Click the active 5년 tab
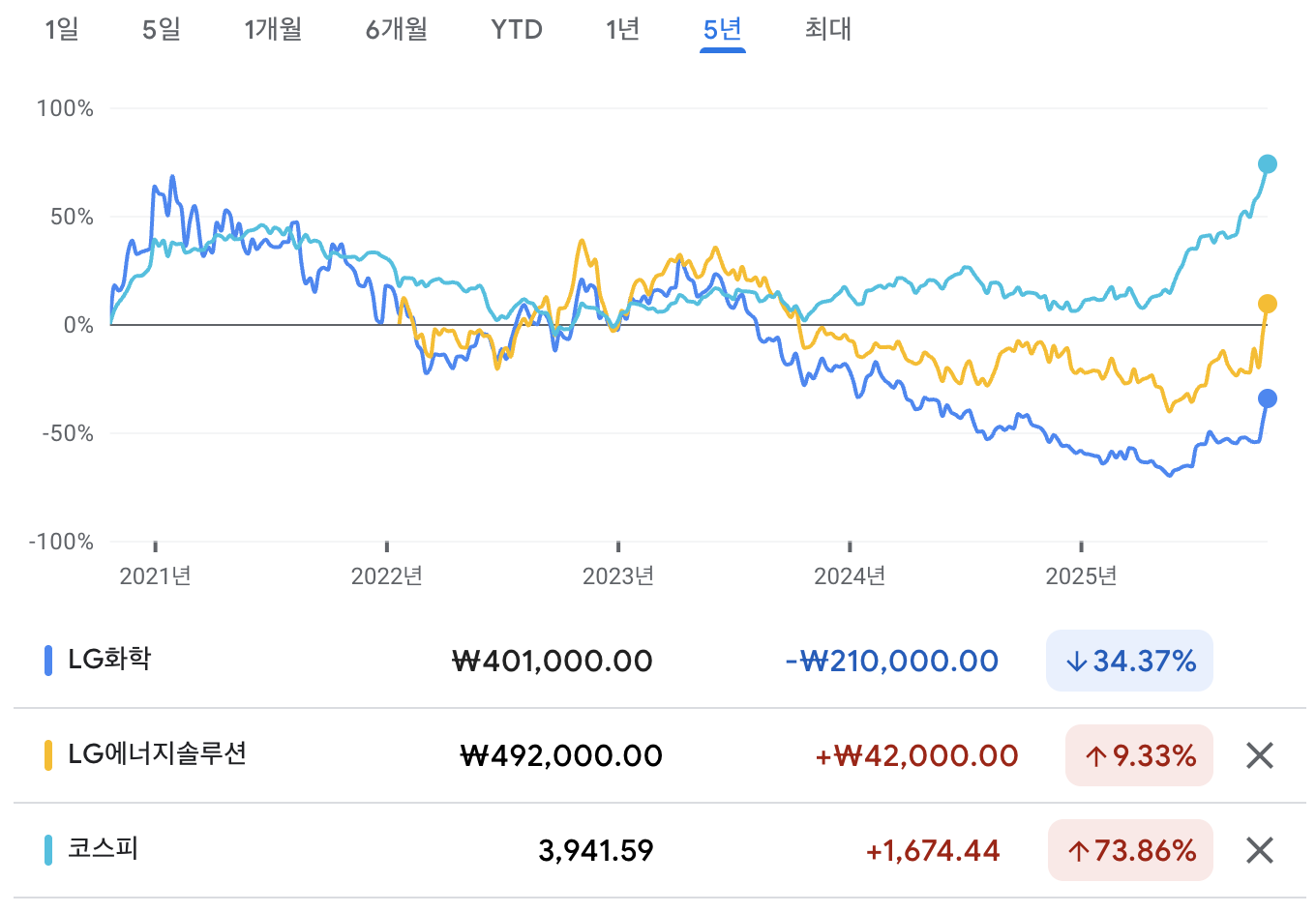 [x=723, y=29]
